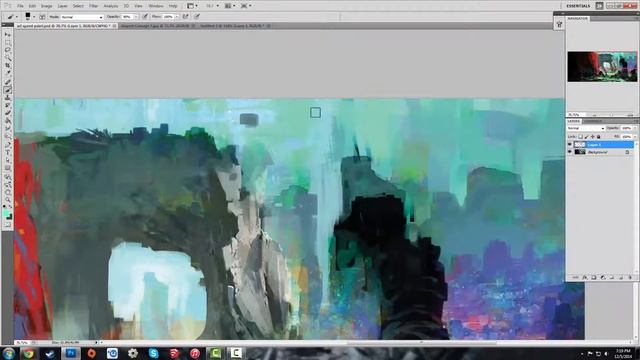Viewport: 640px width, 360px height.
Task: Select the Clone Stamp tool
Action: pos(8,98)
